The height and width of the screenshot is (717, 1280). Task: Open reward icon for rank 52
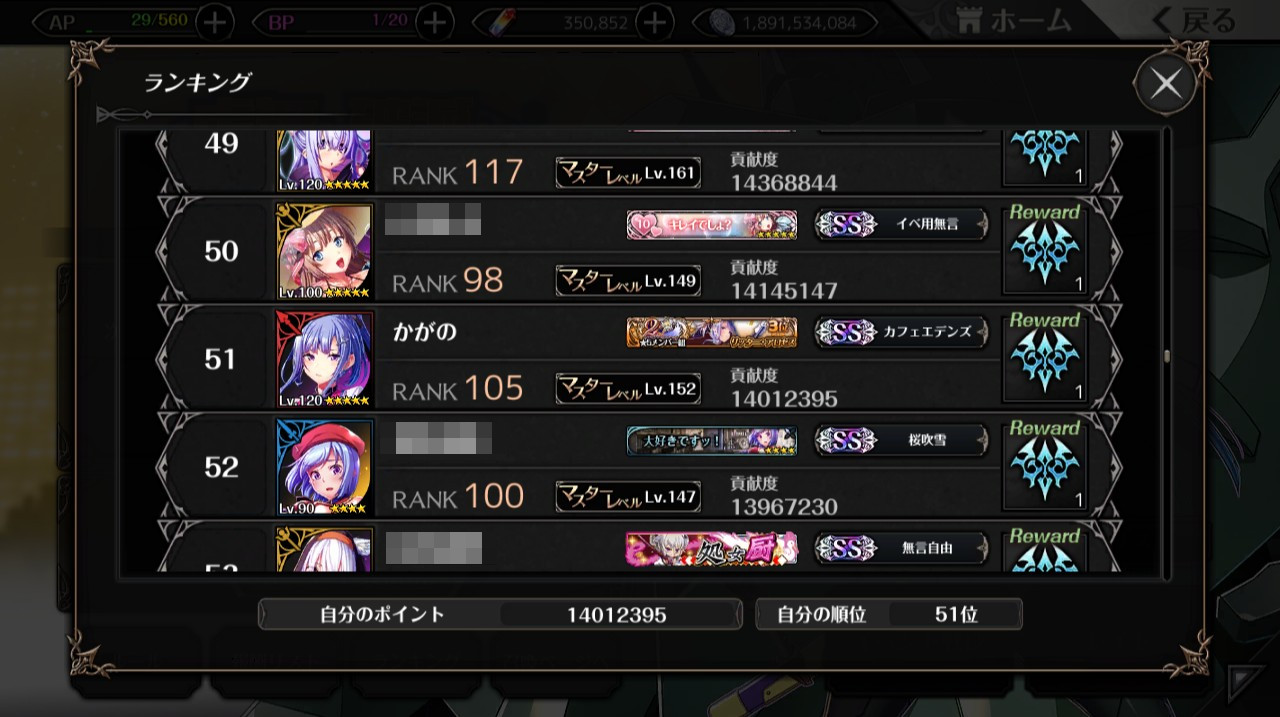pyautogui.click(x=1045, y=464)
